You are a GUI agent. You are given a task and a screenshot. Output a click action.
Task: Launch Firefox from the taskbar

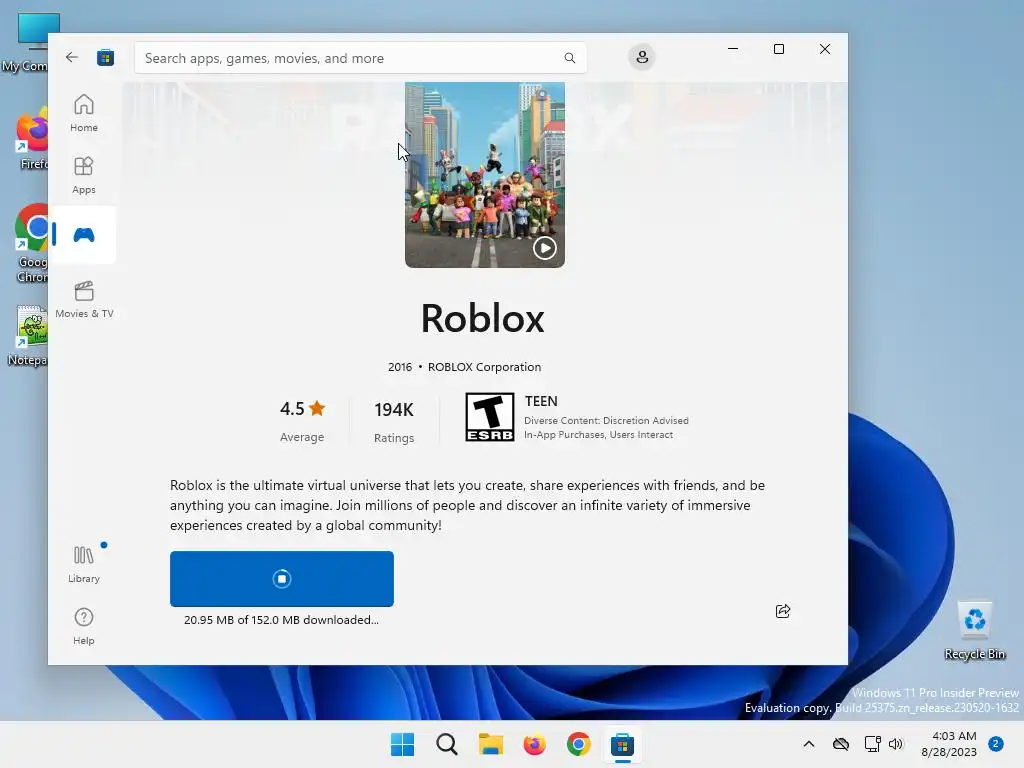coord(534,744)
